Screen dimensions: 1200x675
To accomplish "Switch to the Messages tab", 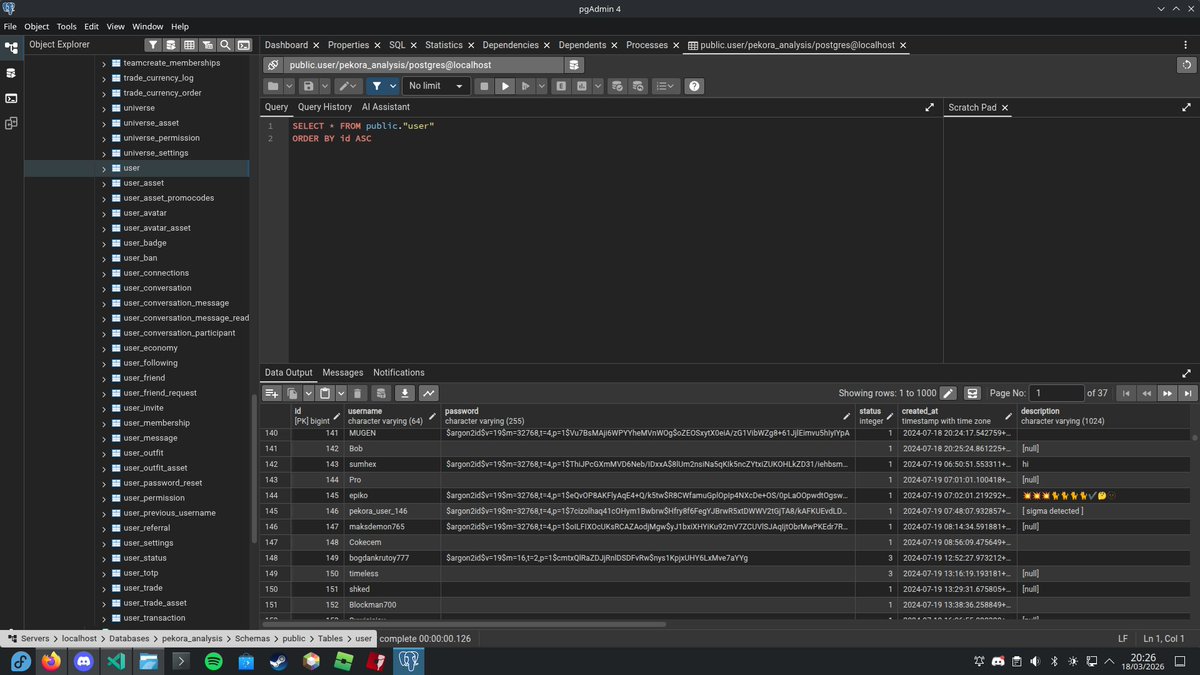I will (343, 373).
